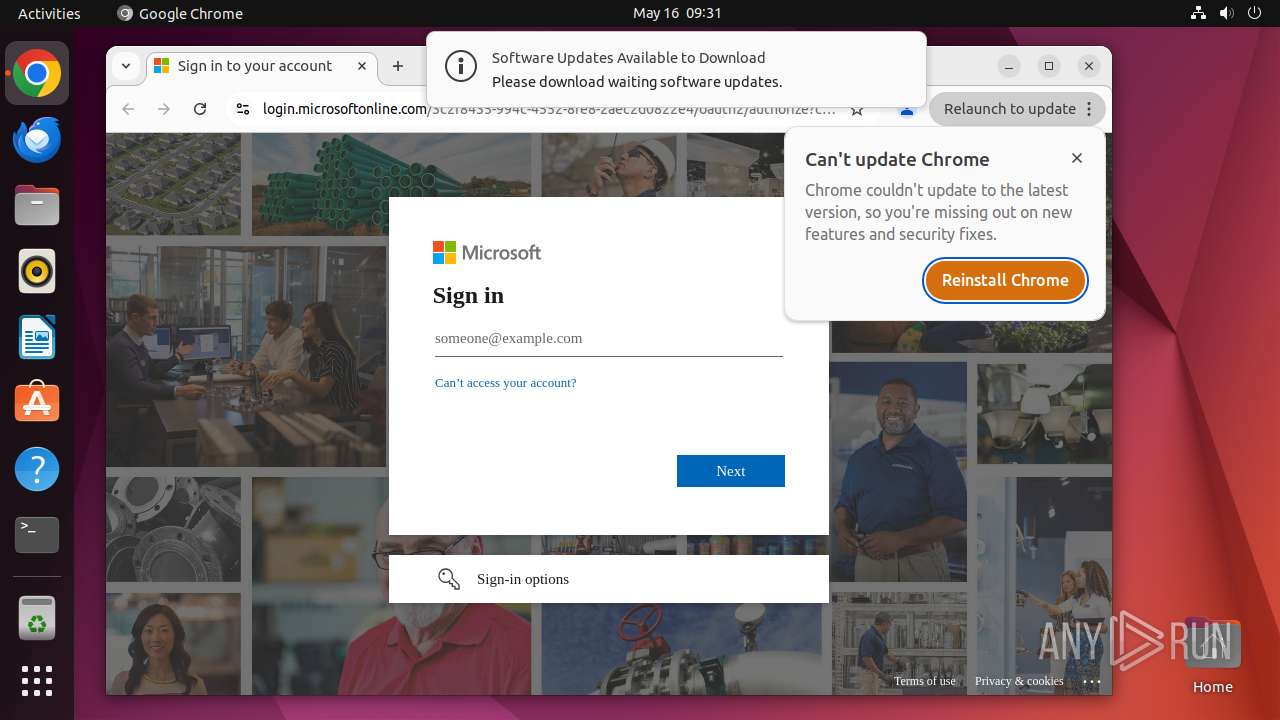Click the Next button

(731, 471)
